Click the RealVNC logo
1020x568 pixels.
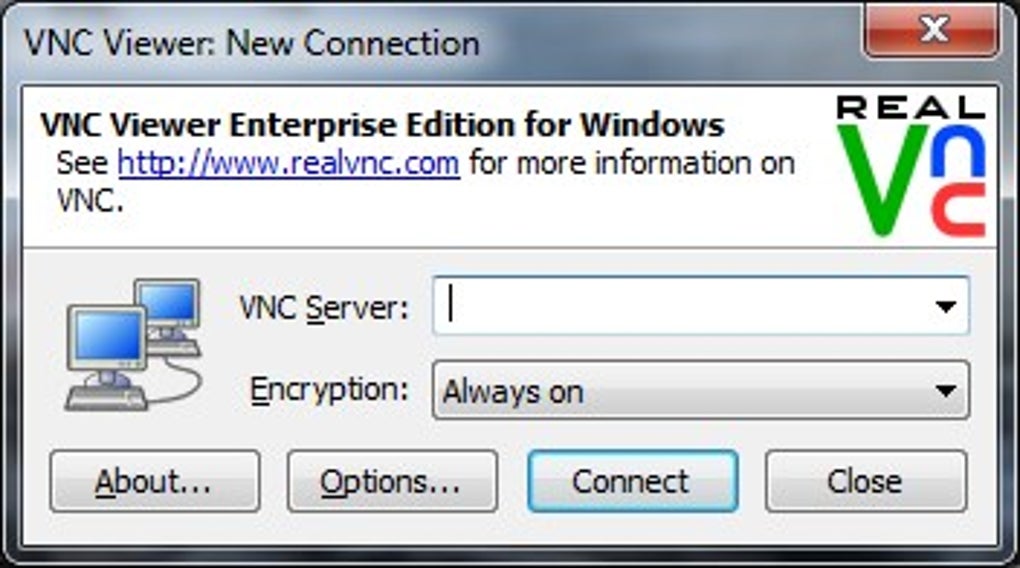coord(910,165)
